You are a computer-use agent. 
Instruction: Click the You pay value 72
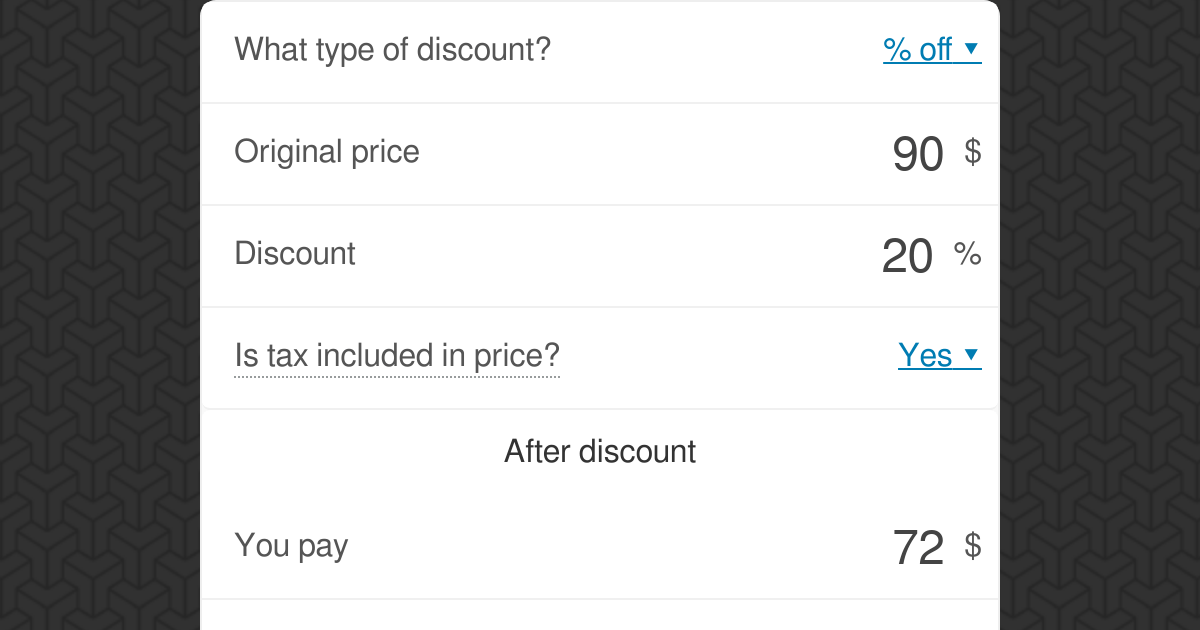[917, 548]
